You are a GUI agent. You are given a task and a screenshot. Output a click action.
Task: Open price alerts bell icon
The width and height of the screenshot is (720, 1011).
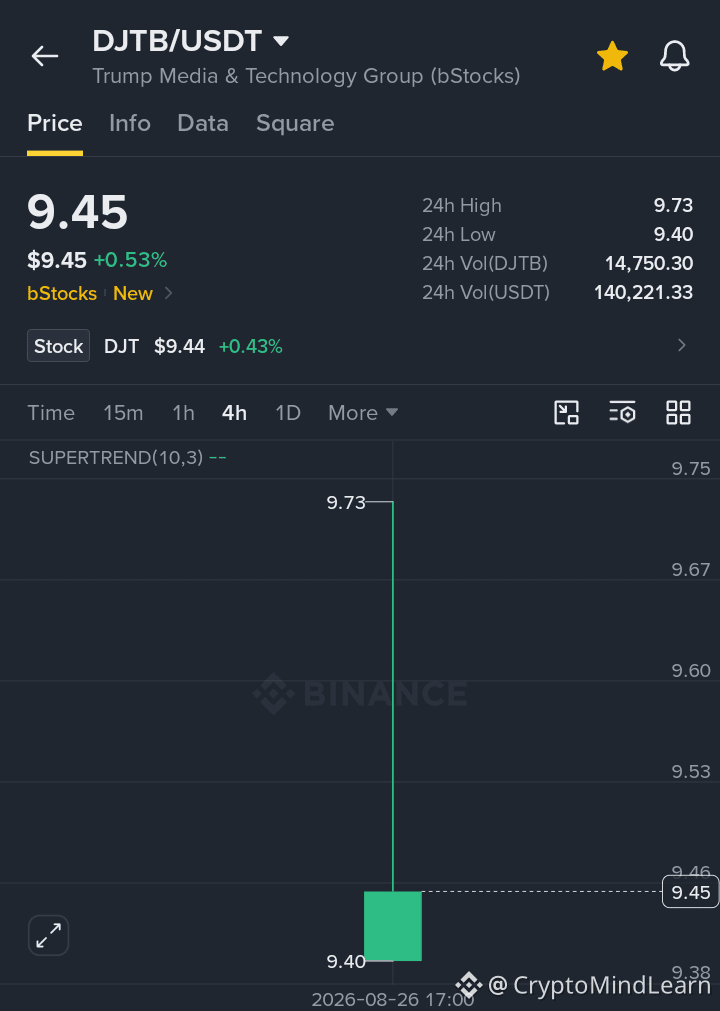(x=674, y=56)
